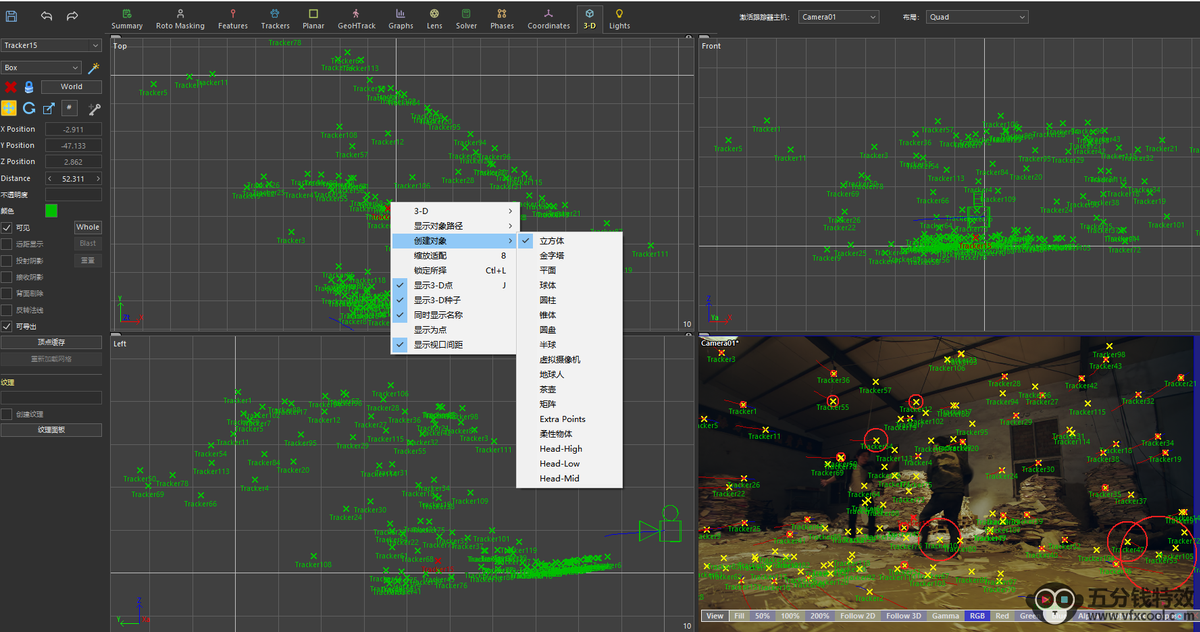Expand the Quad layout dropdown
This screenshot has width=1200, height=632.
coord(976,17)
